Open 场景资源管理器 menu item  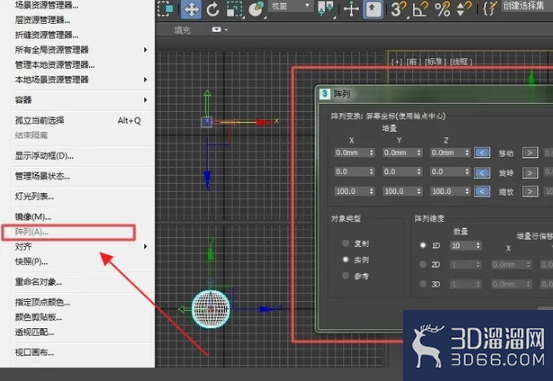tap(47, 5)
